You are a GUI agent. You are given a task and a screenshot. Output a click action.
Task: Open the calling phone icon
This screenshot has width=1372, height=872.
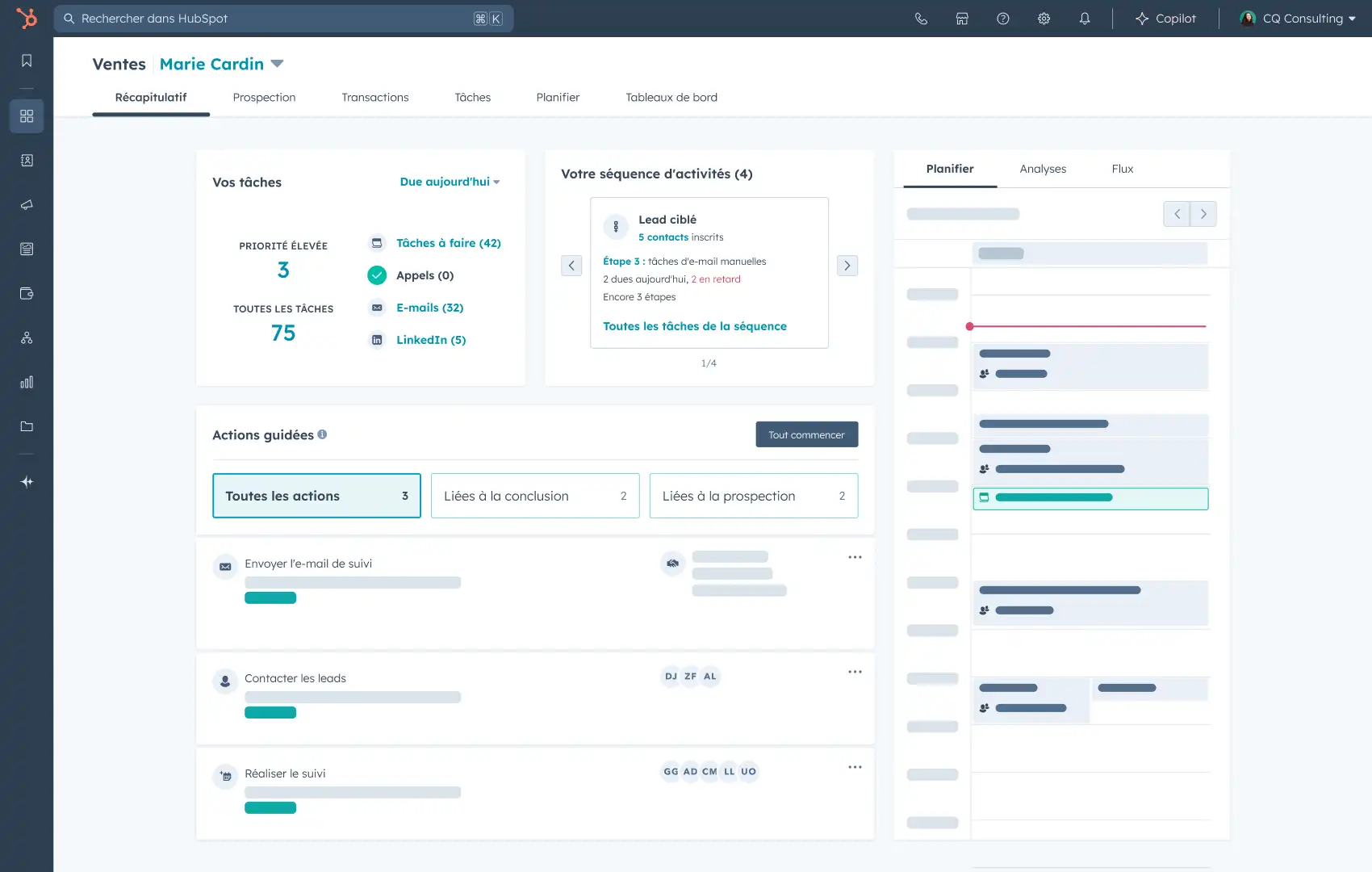(921, 19)
